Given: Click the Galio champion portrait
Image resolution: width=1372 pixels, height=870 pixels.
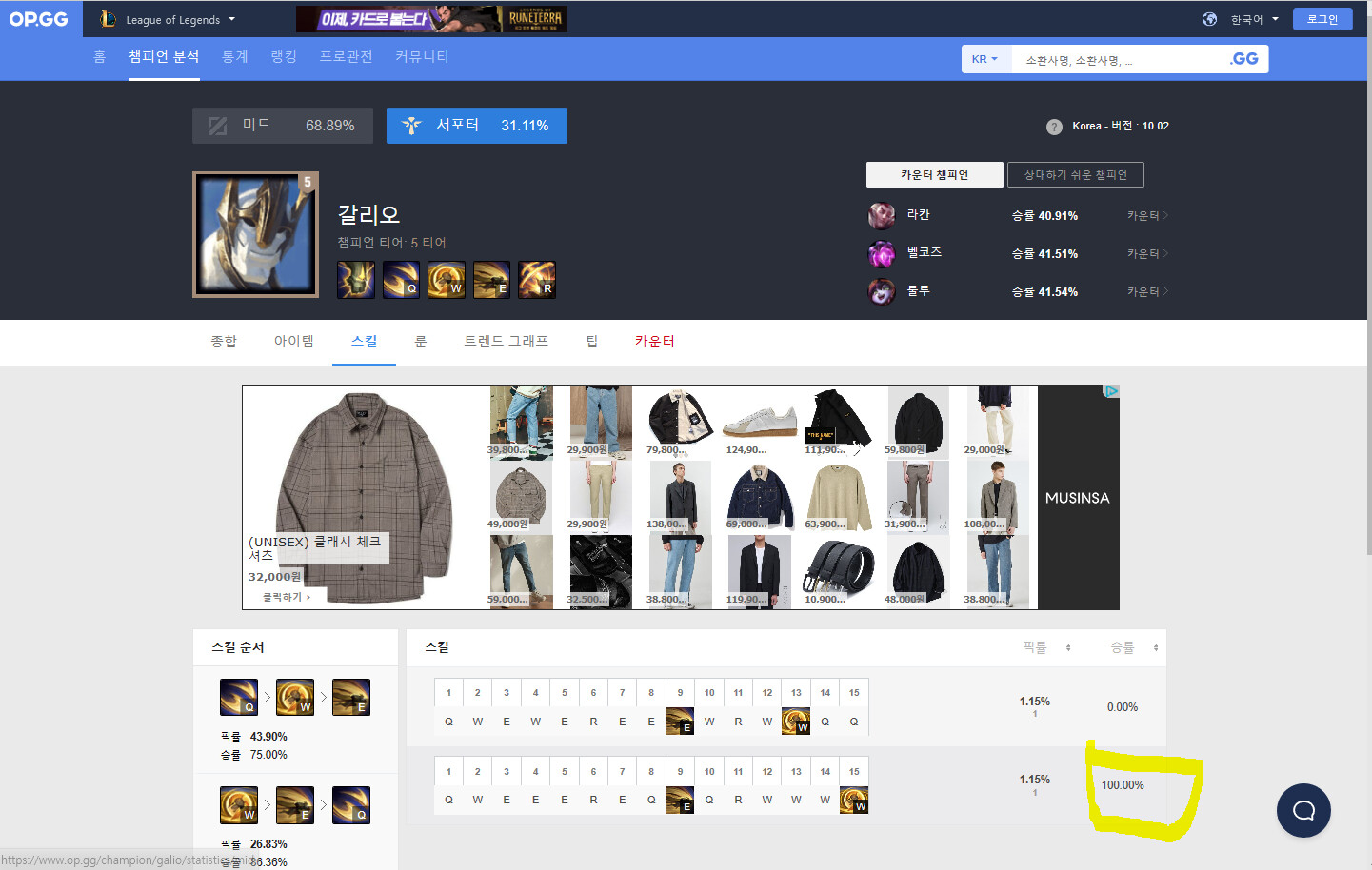Looking at the screenshot, I should click(255, 234).
